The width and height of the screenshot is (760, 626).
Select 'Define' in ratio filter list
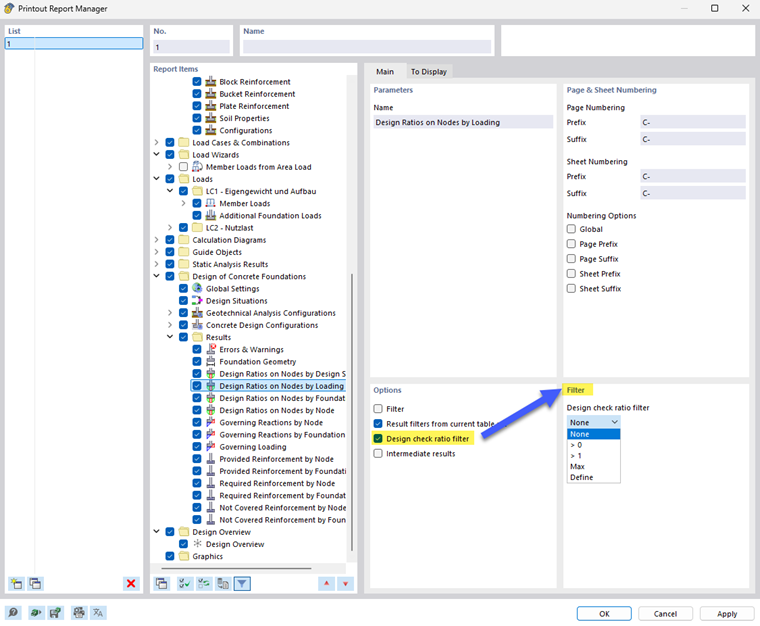coord(593,477)
